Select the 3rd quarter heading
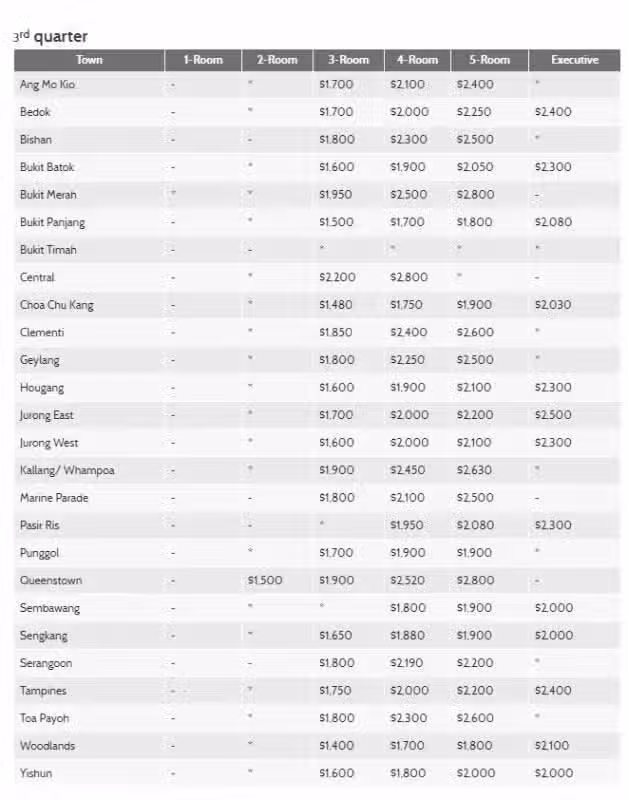 51,36
